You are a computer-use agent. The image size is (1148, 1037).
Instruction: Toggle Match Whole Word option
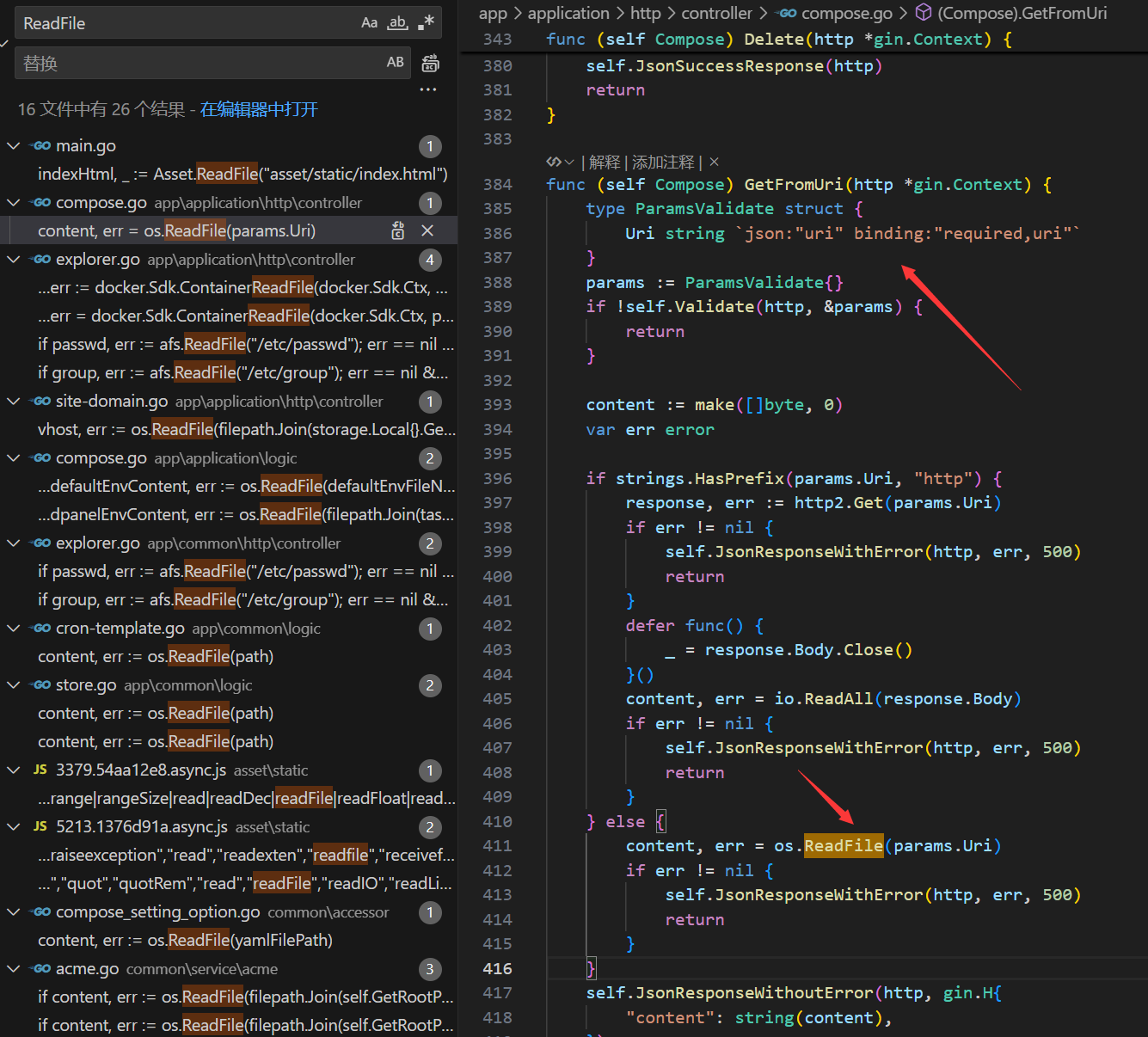point(397,23)
